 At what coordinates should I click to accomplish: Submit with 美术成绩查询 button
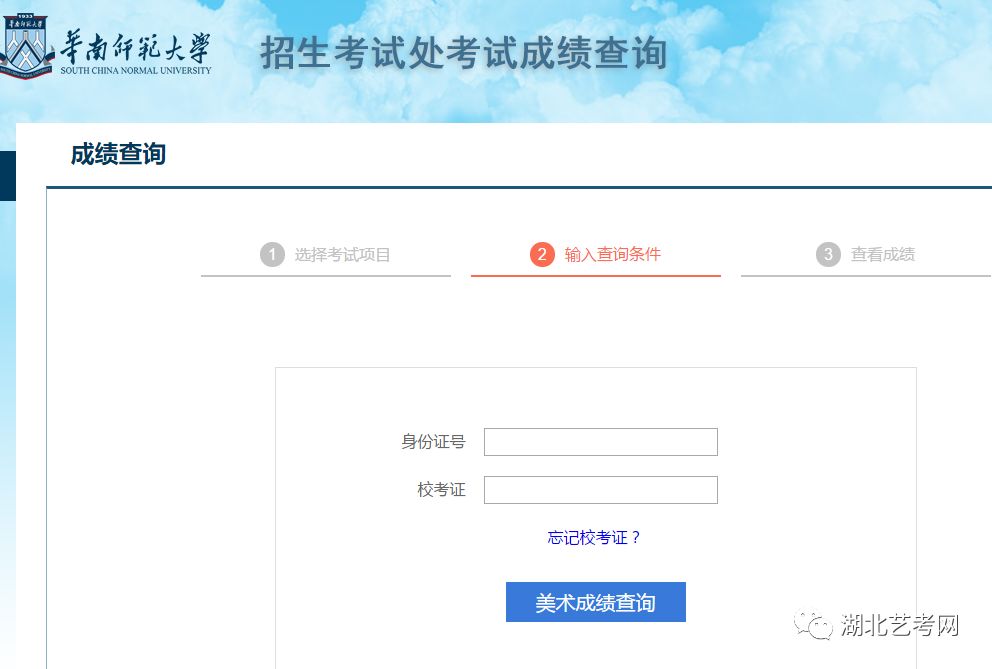[595, 602]
